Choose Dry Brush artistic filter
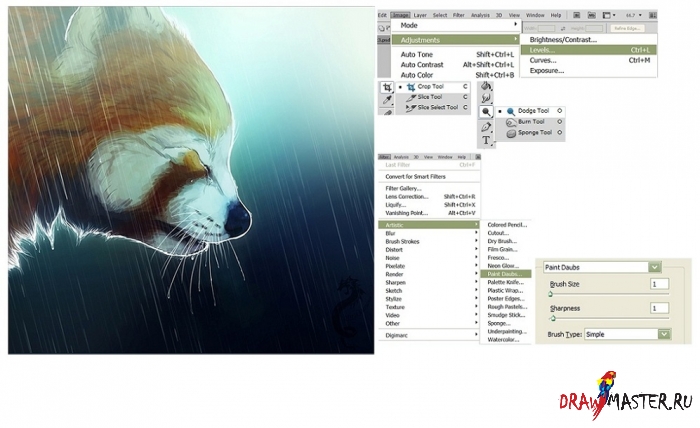The height and width of the screenshot is (428, 700). pos(506,241)
